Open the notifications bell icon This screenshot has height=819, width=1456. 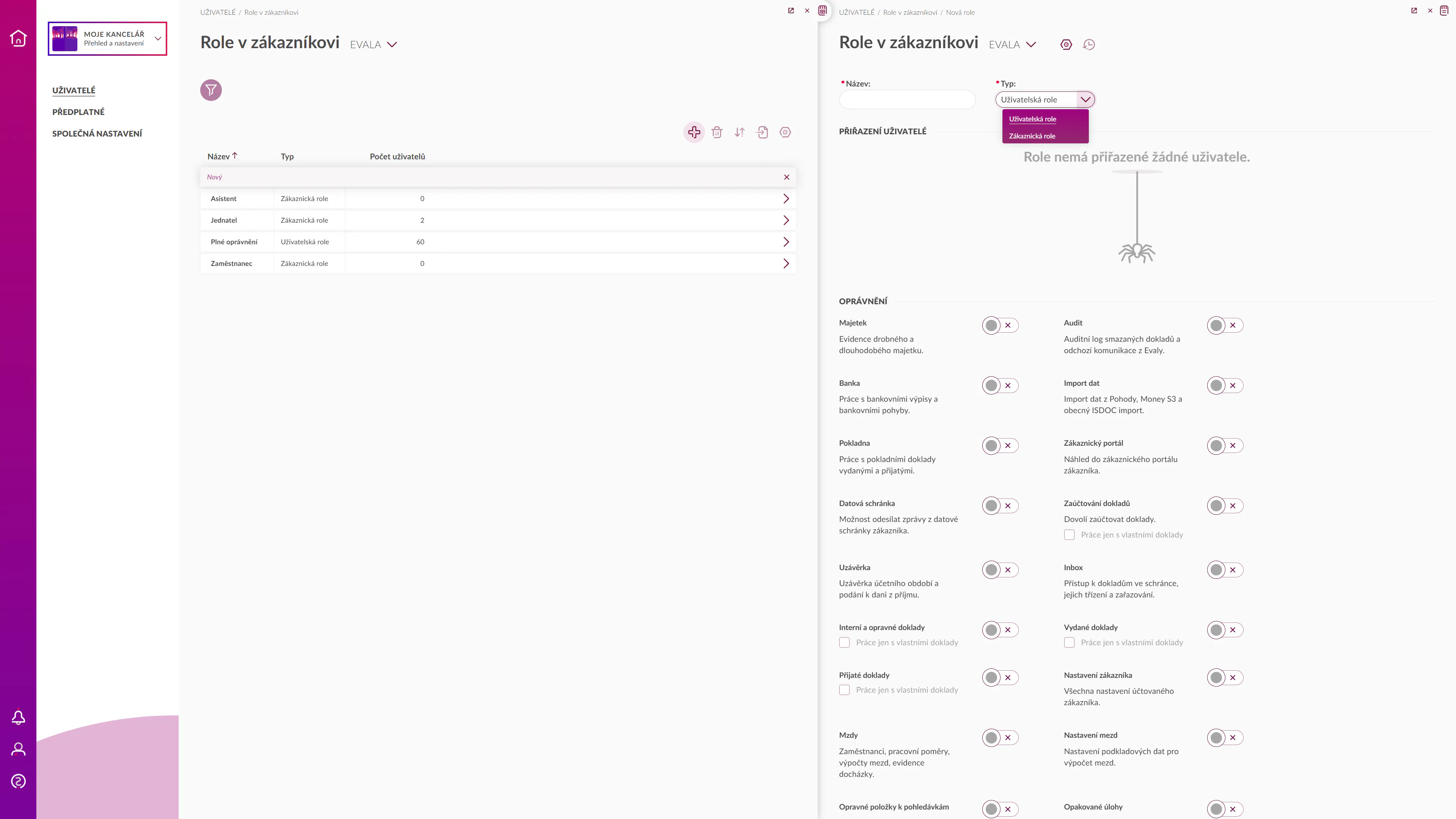[x=18, y=717]
